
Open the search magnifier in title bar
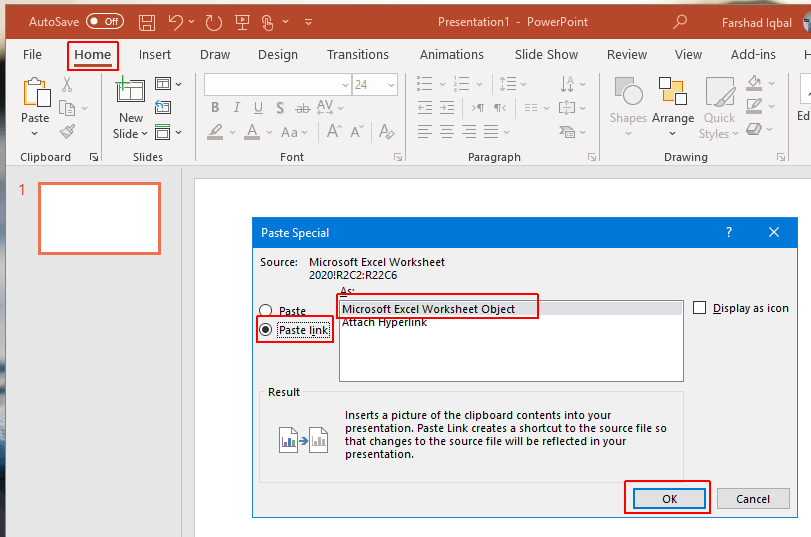tap(680, 22)
